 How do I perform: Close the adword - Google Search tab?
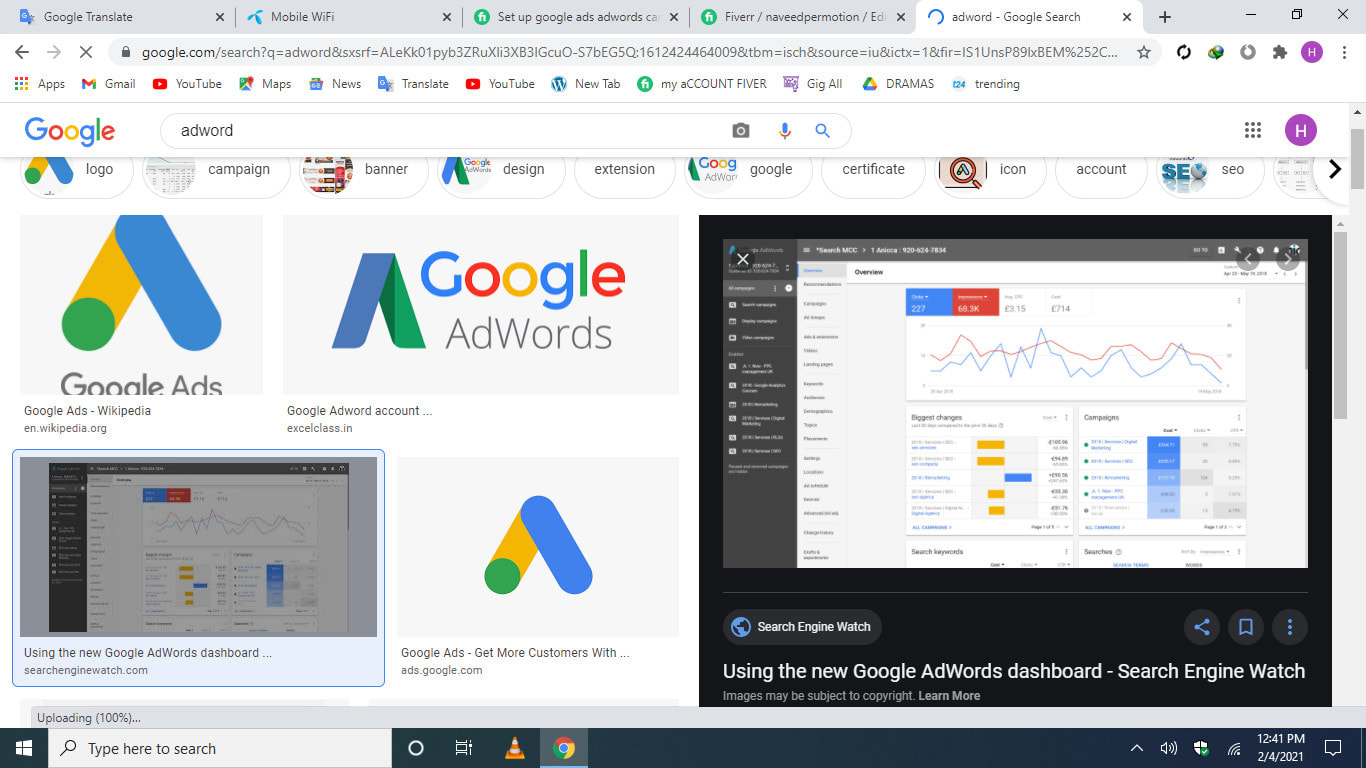tap(1127, 17)
